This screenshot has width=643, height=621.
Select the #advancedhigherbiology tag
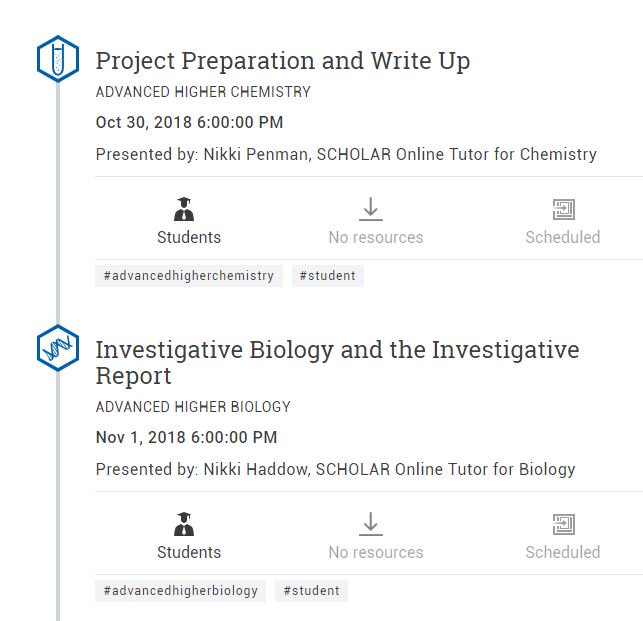pyautogui.click(x=180, y=591)
